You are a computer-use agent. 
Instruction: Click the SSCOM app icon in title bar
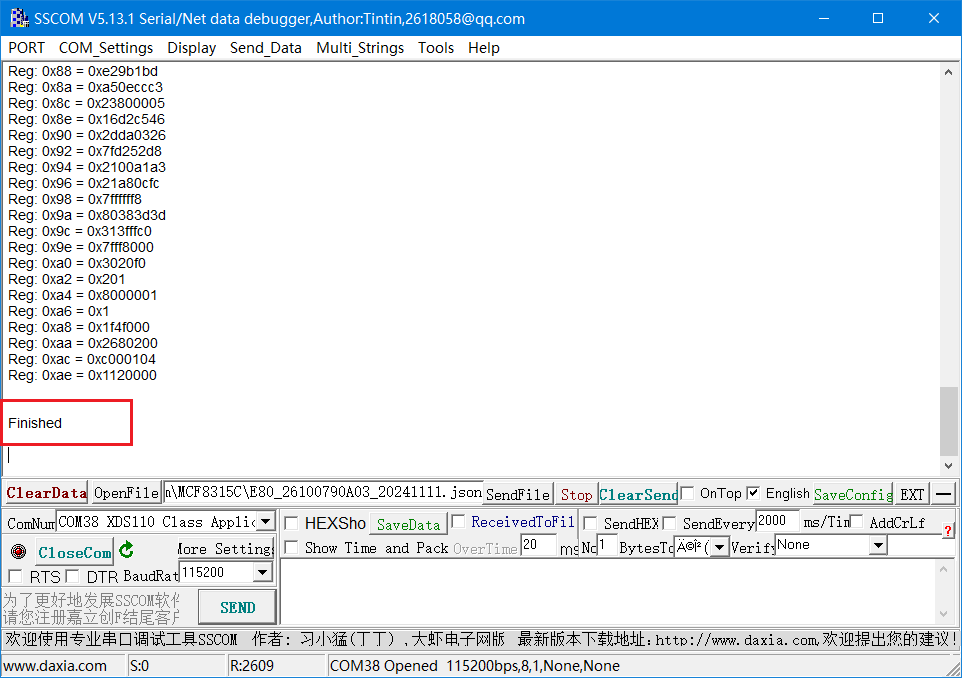click(x=18, y=18)
